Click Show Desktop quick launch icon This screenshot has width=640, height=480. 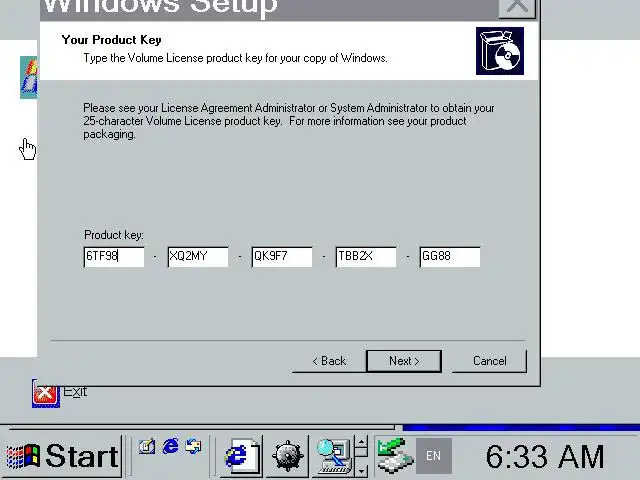pyautogui.click(x=147, y=447)
